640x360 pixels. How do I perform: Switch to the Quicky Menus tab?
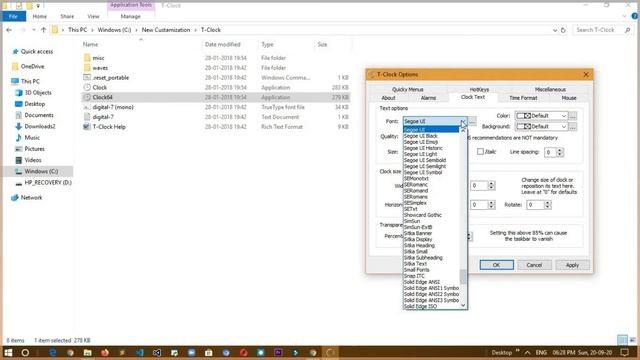[x=407, y=89]
